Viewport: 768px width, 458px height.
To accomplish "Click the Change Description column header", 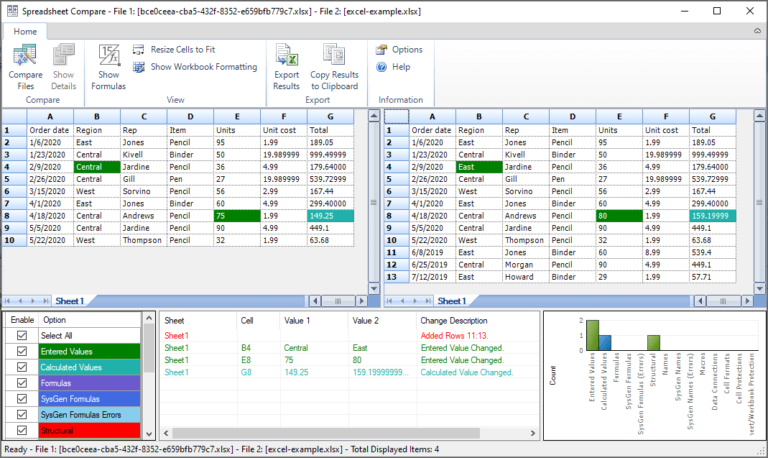I will (x=454, y=320).
